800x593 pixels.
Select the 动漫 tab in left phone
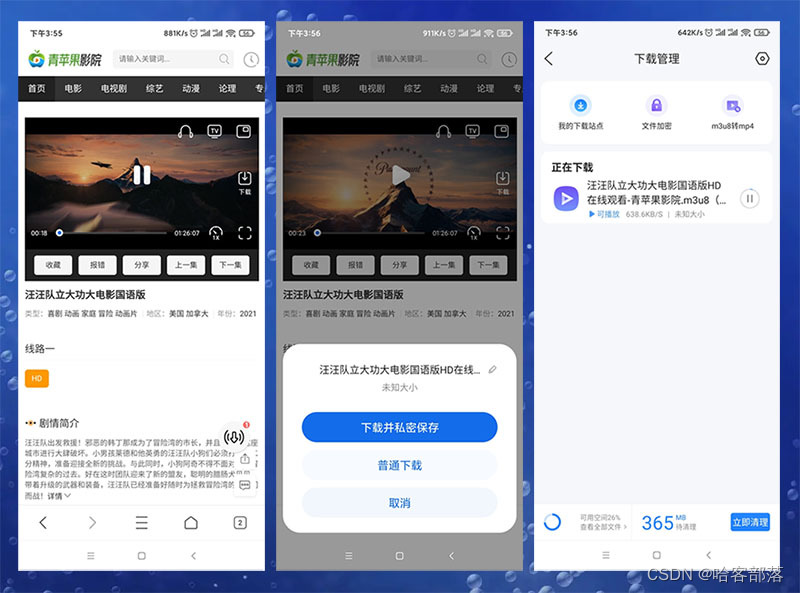tap(191, 88)
